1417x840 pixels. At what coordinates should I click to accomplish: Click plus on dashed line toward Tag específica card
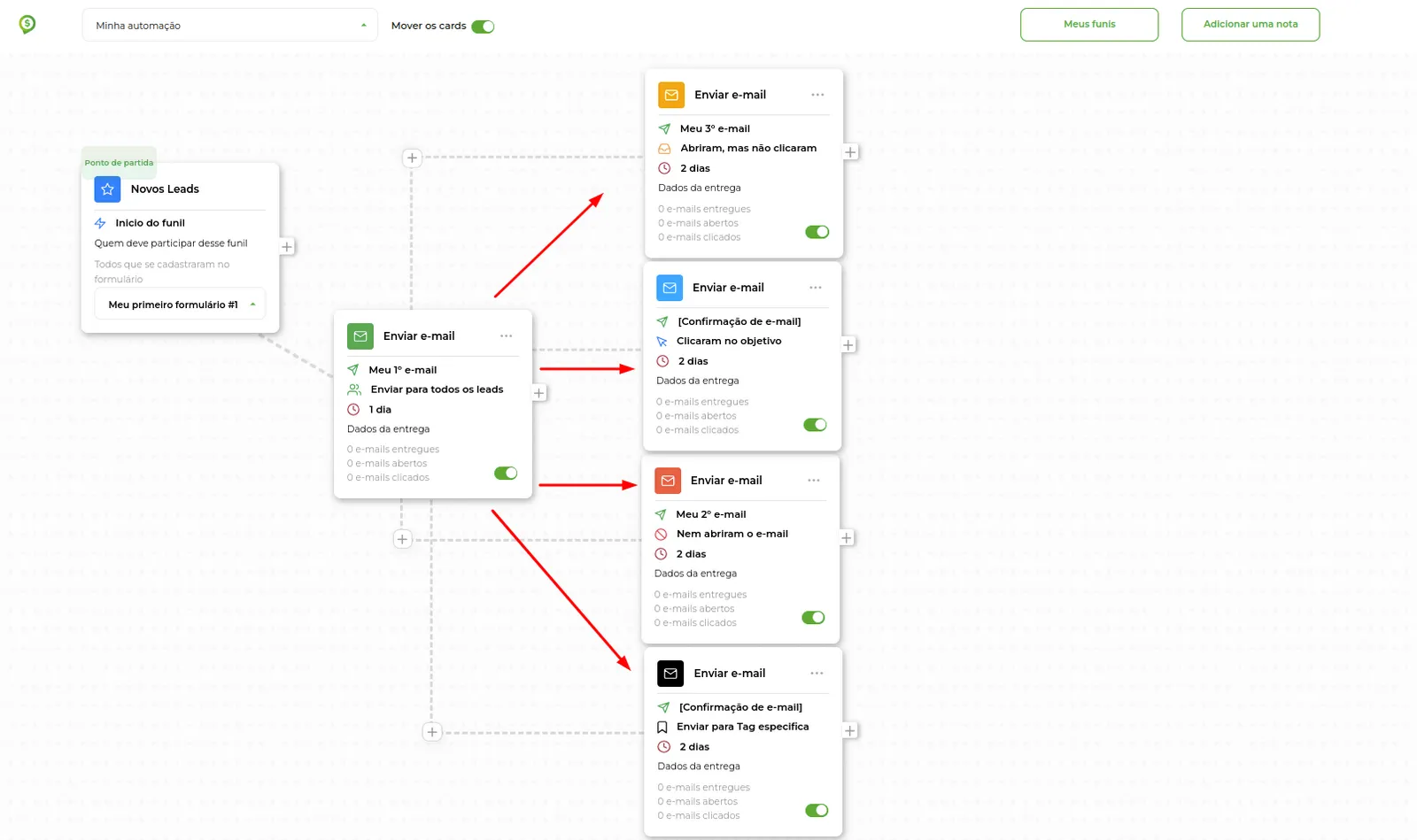(432, 732)
